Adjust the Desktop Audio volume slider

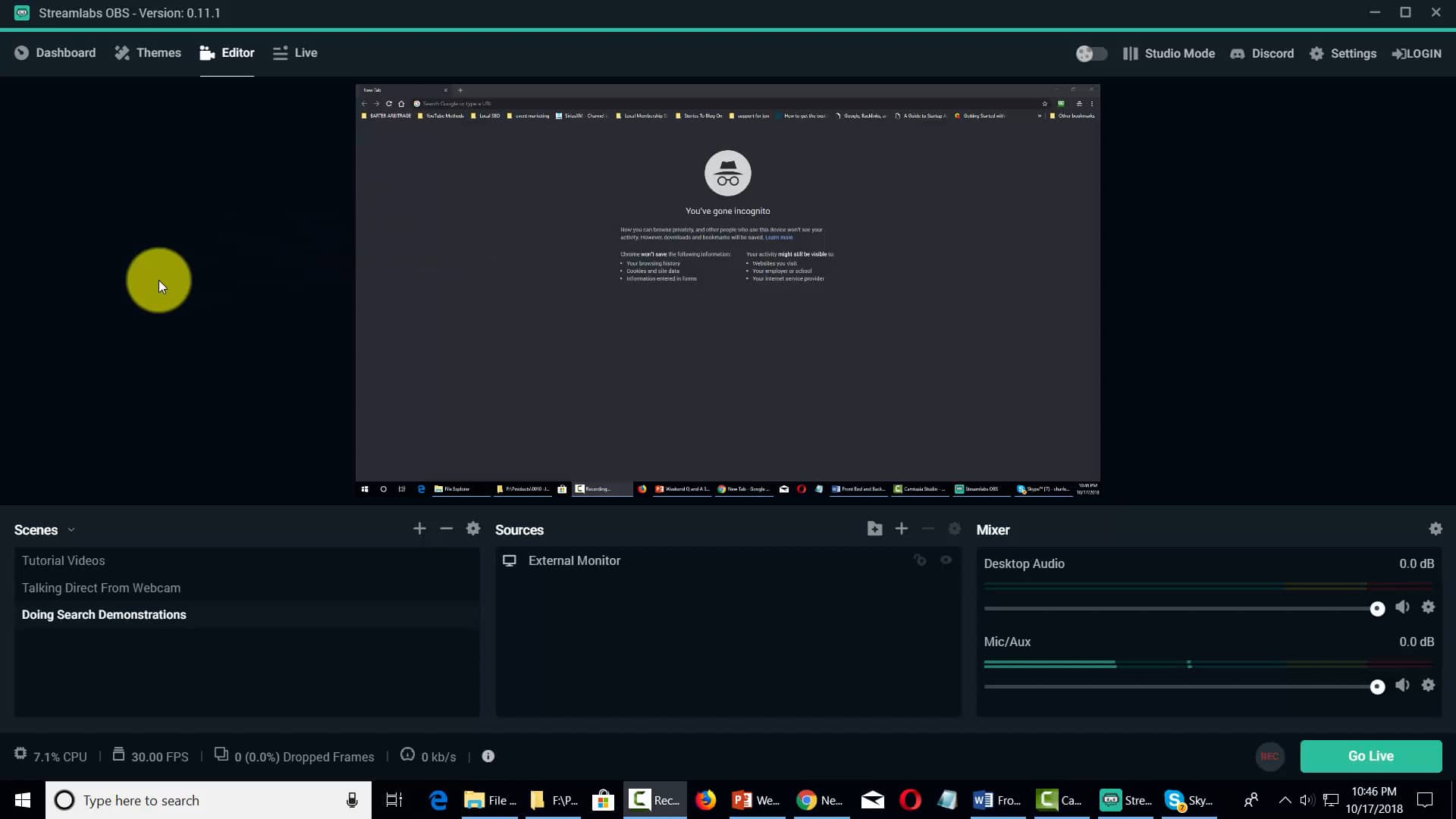pyautogui.click(x=1377, y=609)
